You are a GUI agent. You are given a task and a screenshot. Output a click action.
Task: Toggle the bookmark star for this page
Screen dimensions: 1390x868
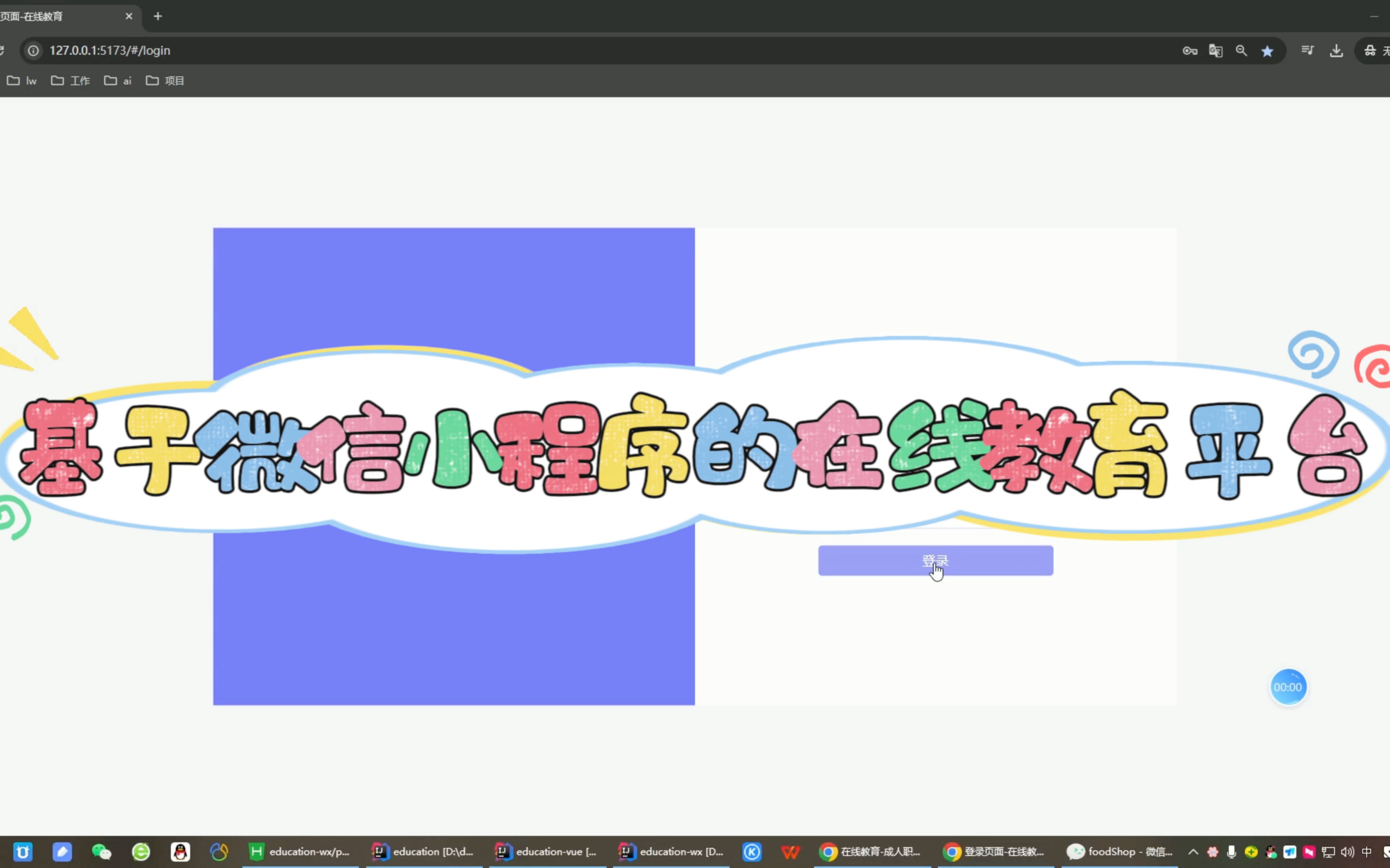point(1267,51)
